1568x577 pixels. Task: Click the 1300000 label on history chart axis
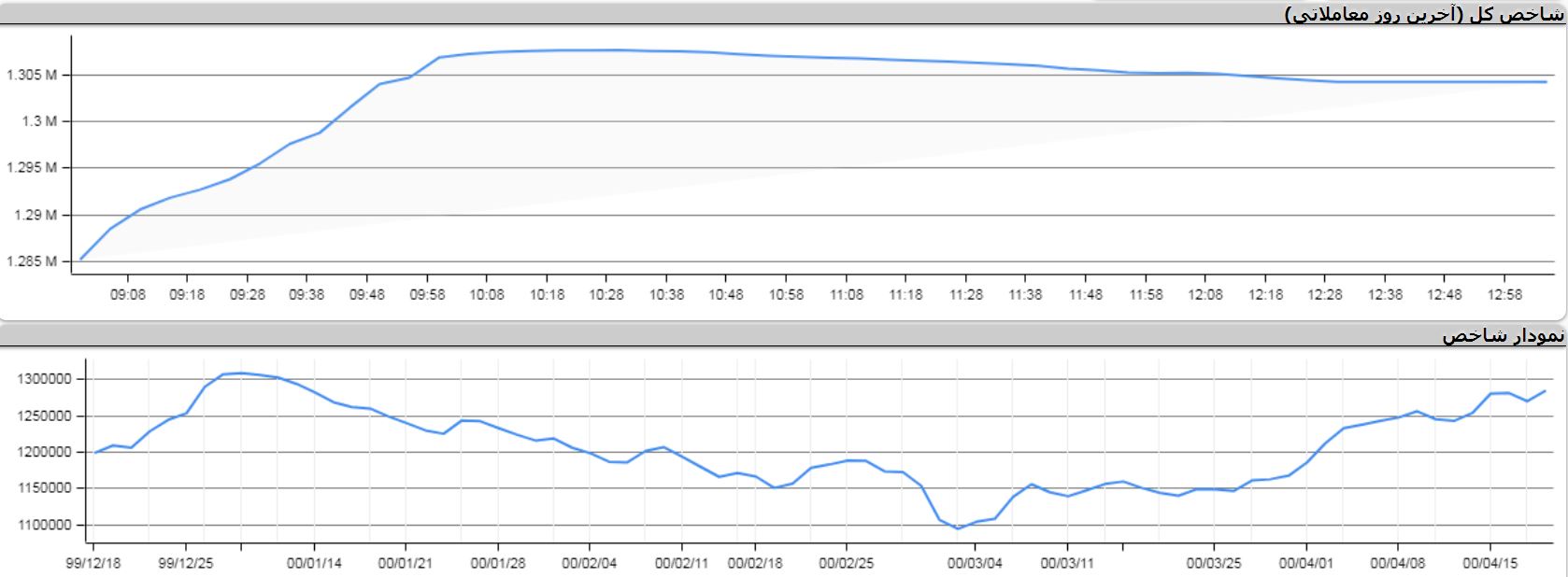[44, 379]
